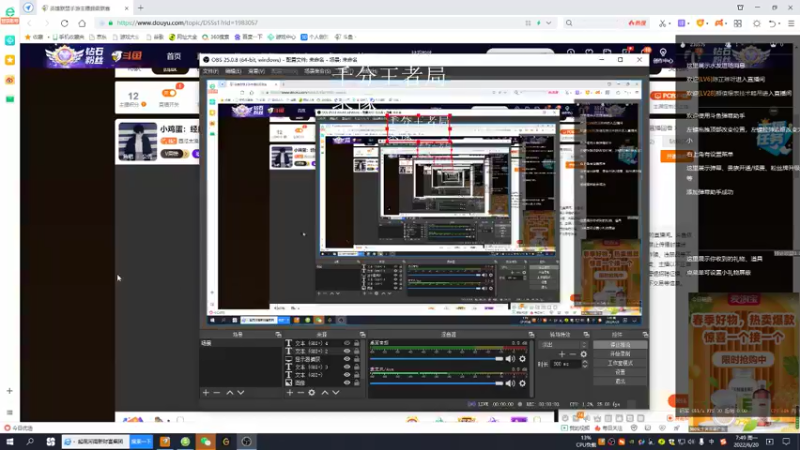Open the dropdown arrow beside the undo icon
The width and height of the screenshot is (800, 450).
[780, 23]
